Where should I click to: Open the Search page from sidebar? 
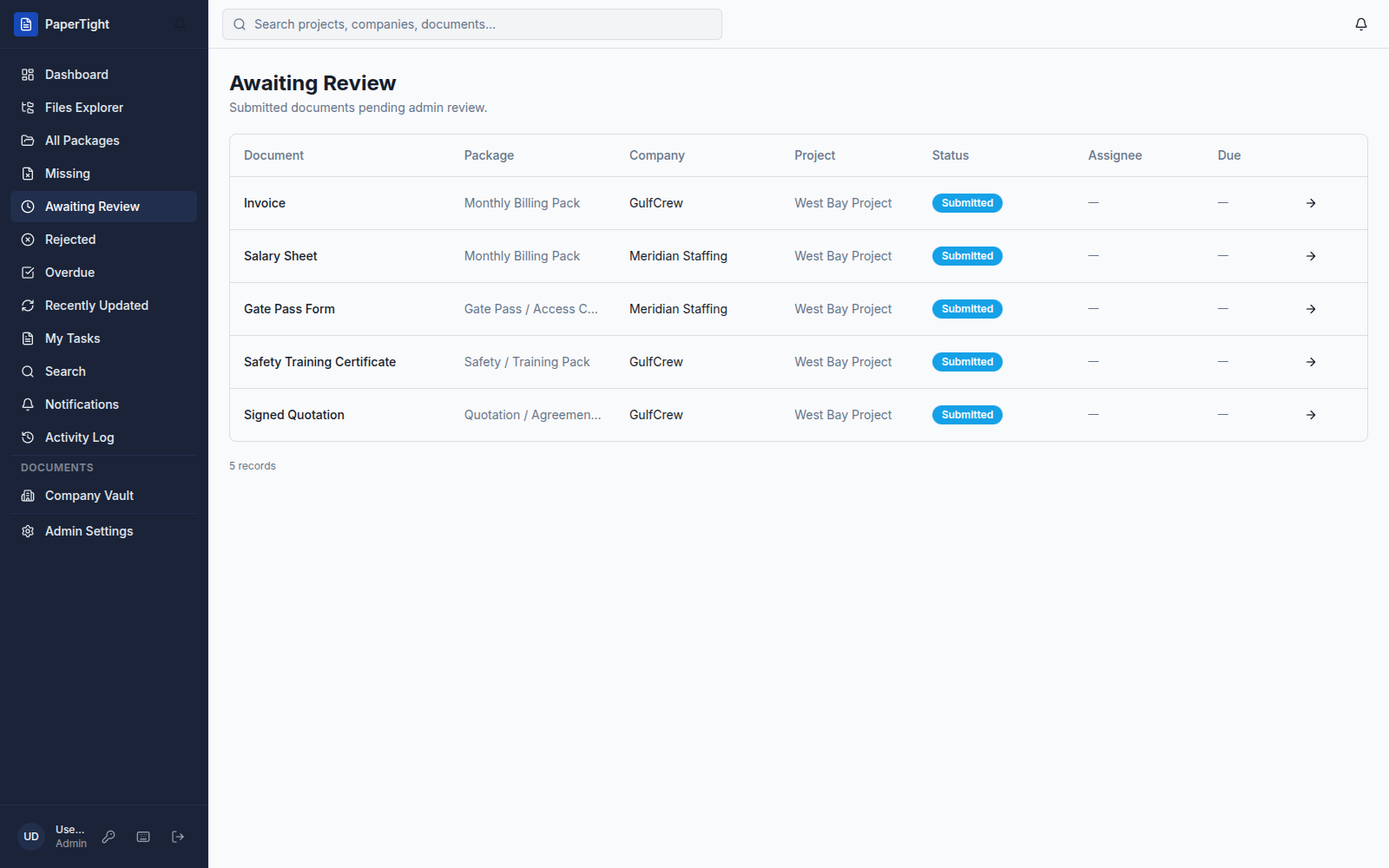(x=103, y=372)
